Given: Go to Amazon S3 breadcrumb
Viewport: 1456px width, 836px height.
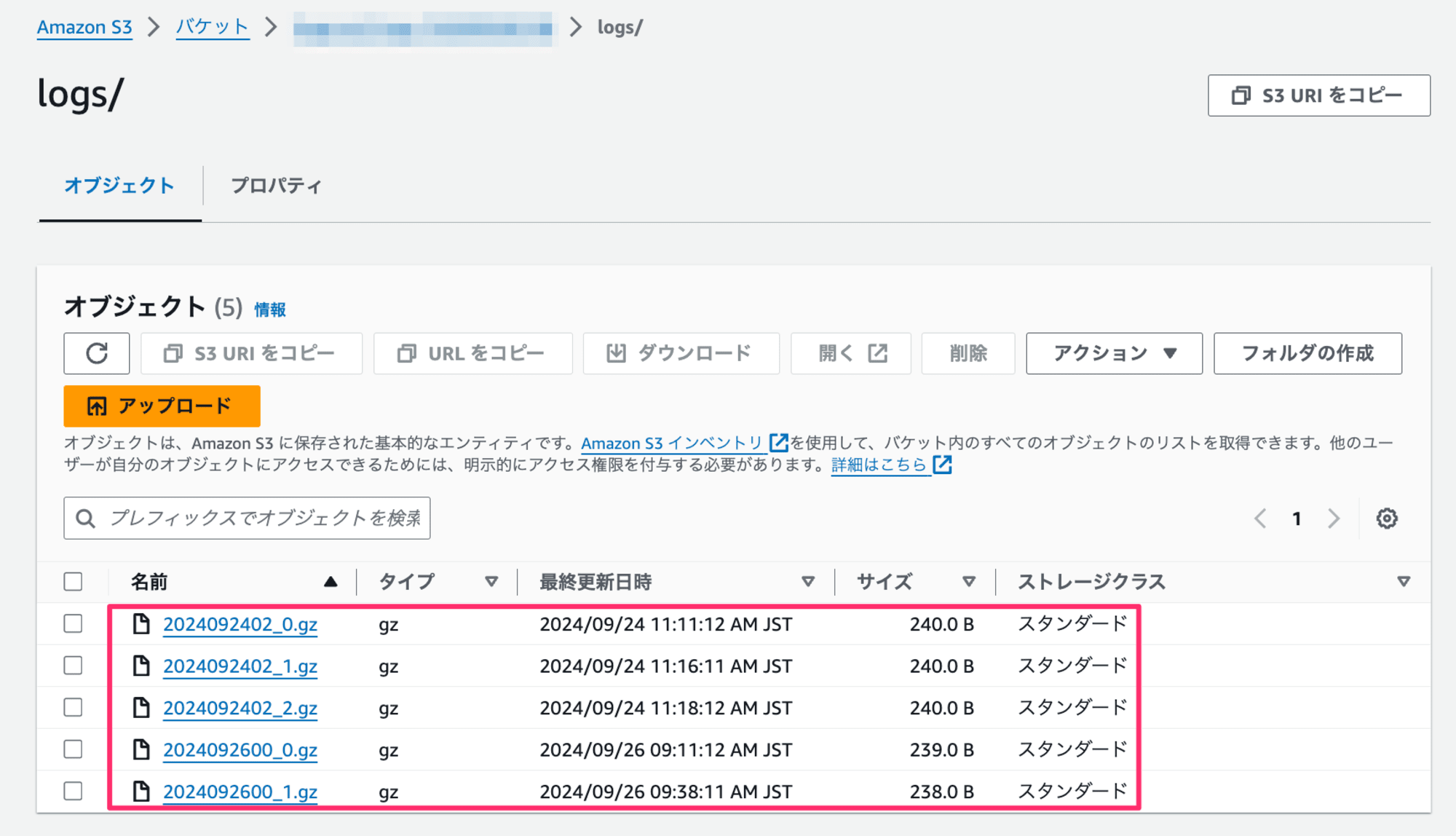Looking at the screenshot, I should point(84,28).
